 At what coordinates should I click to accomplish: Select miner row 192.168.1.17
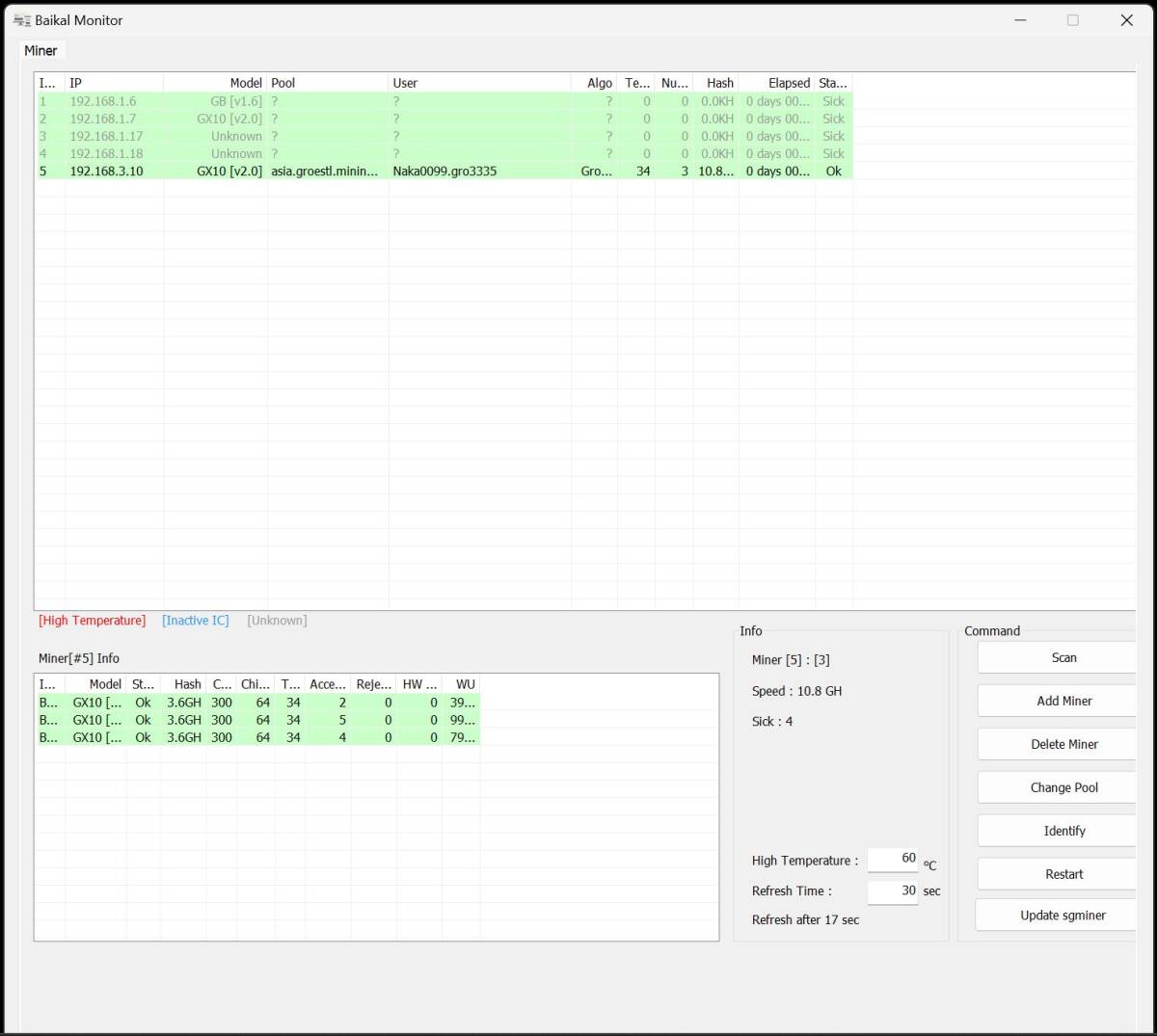444,136
